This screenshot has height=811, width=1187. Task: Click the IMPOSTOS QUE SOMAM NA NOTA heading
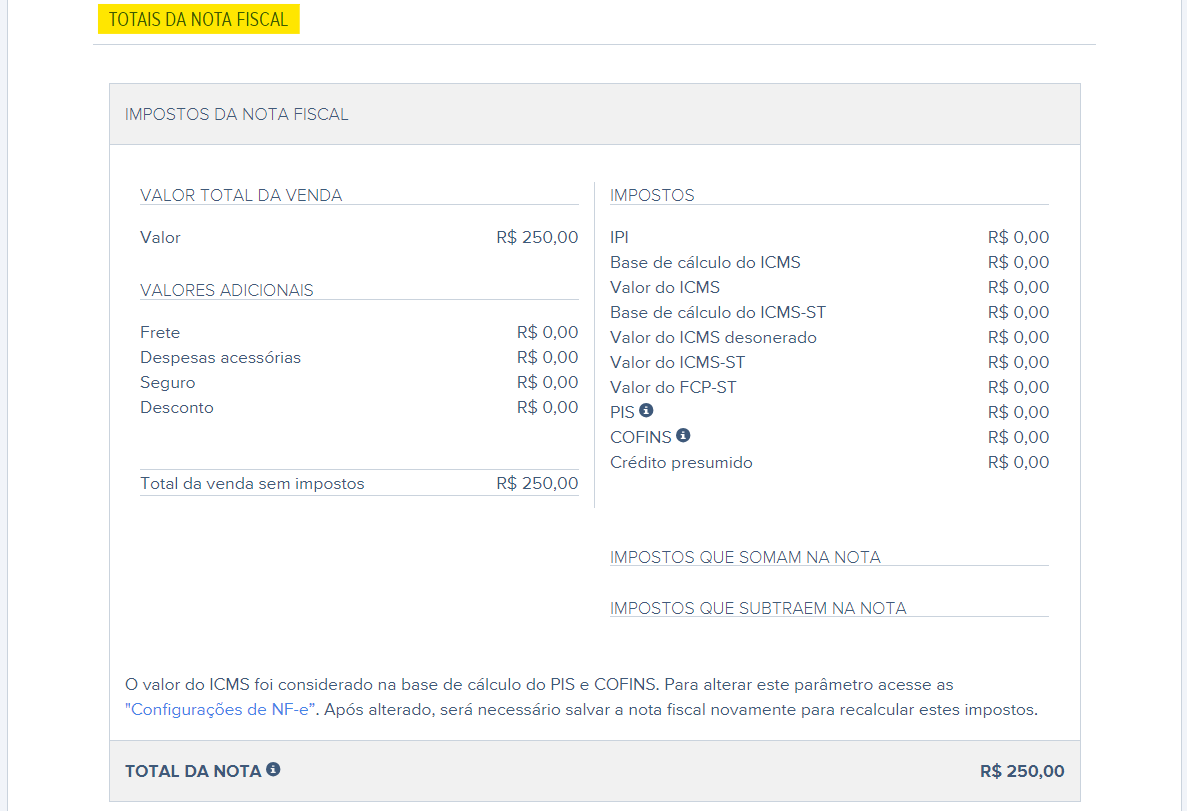[745, 557]
